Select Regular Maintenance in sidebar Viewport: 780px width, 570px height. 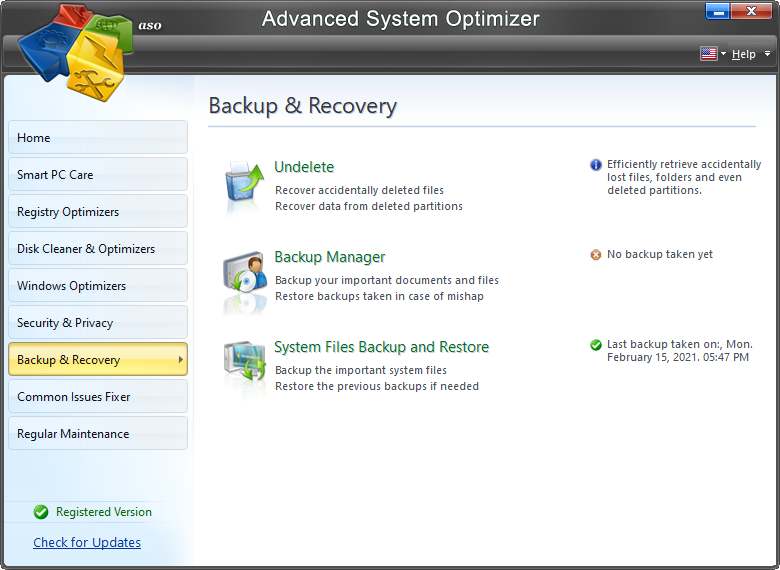[x=98, y=433]
